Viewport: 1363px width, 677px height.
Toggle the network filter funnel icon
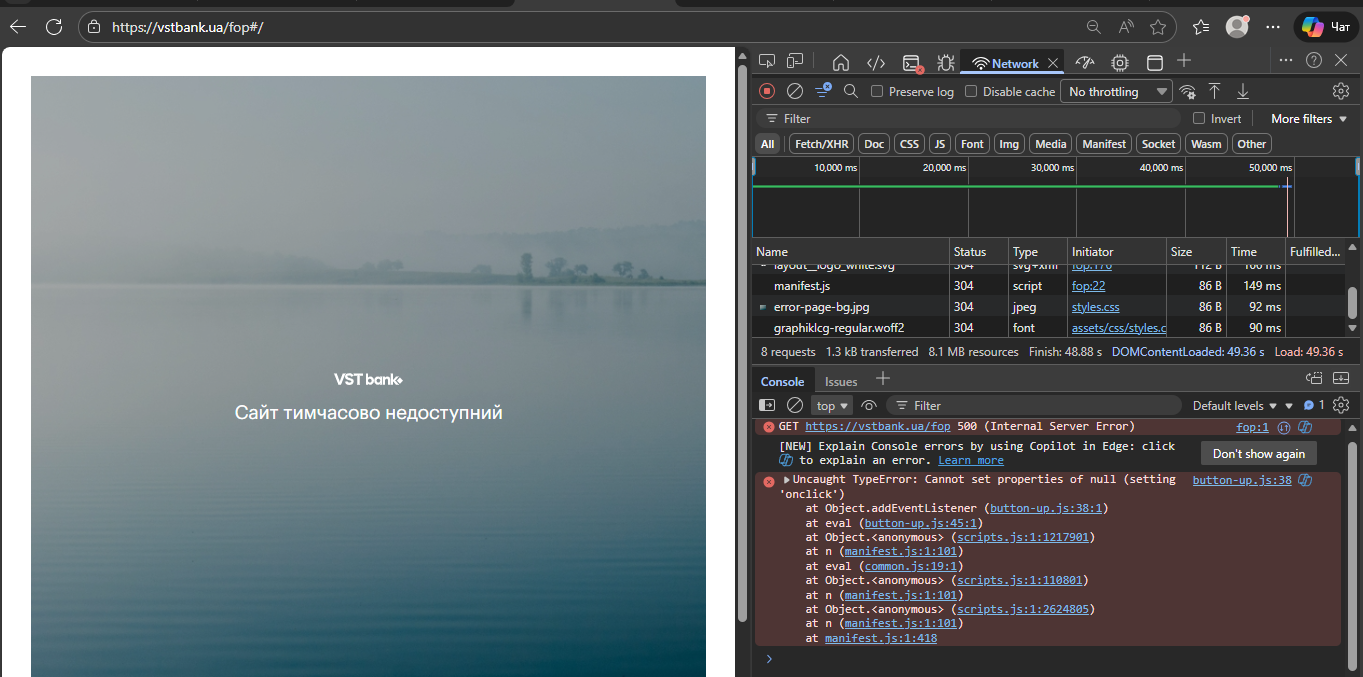[x=823, y=91]
